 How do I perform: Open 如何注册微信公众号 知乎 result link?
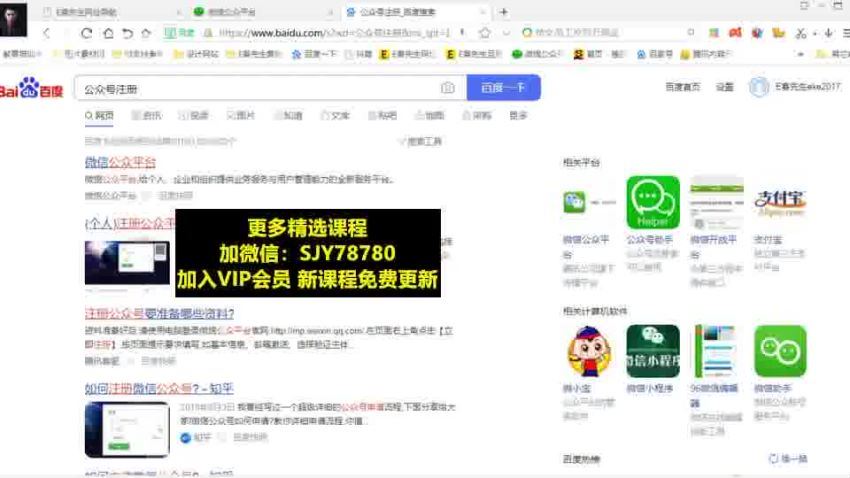tap(159, 388)
